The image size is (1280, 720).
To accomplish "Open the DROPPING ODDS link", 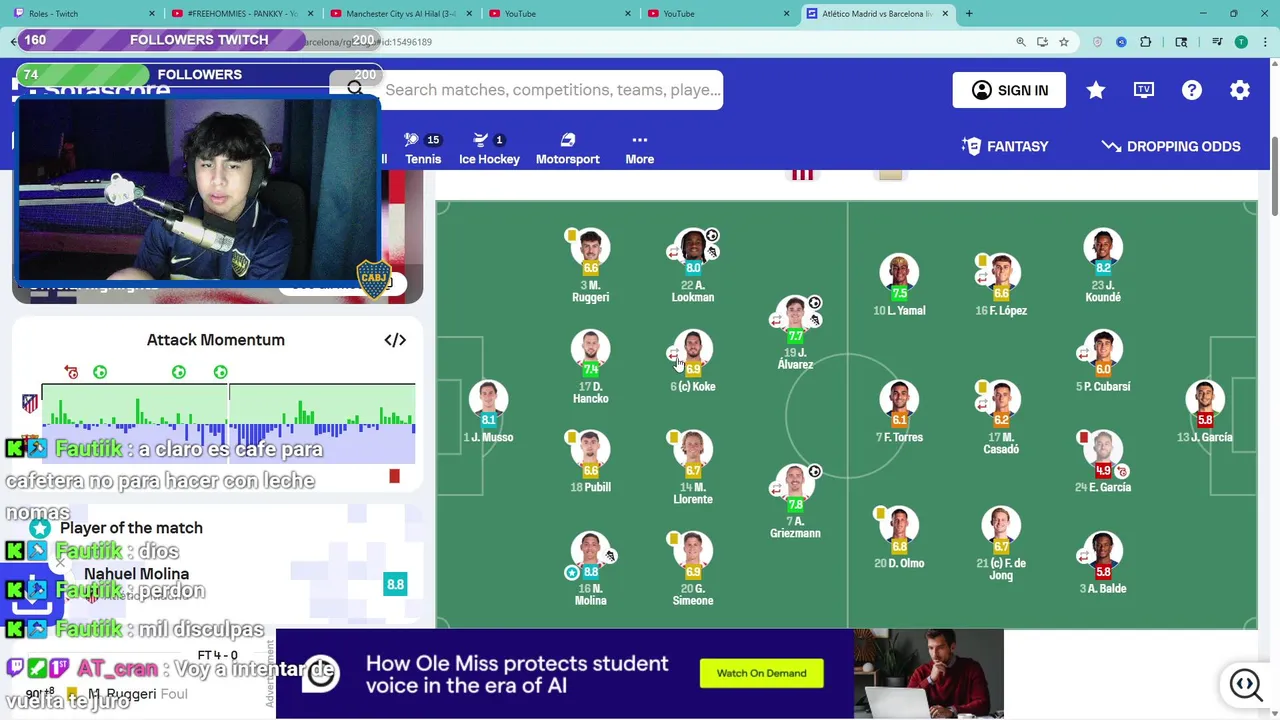I will pyautogui.click(x=1171, y=146).
